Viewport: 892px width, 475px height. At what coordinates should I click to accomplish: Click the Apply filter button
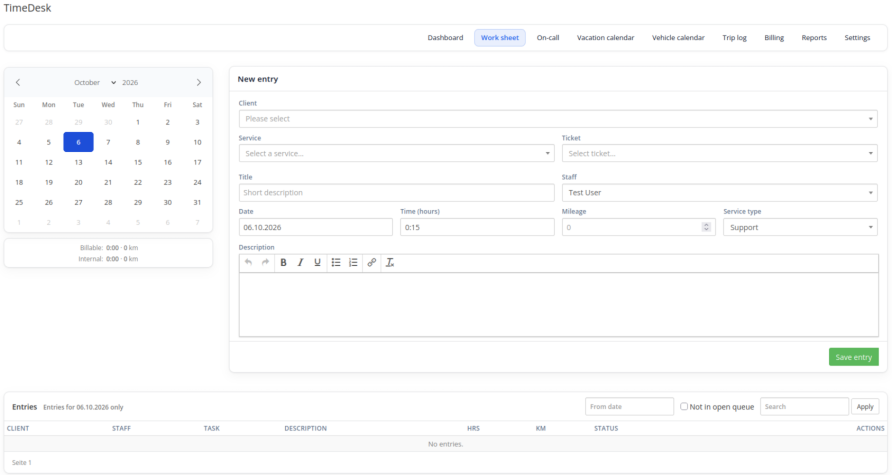click(x=865, y=407)
